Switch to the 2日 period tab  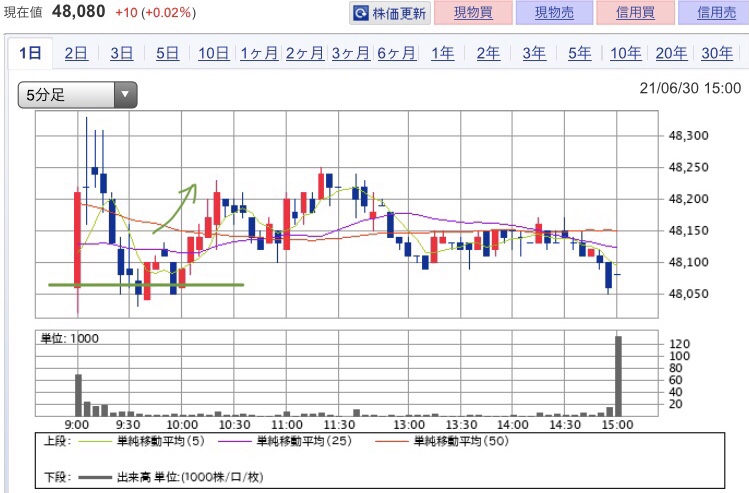click(x=76, y=54)
